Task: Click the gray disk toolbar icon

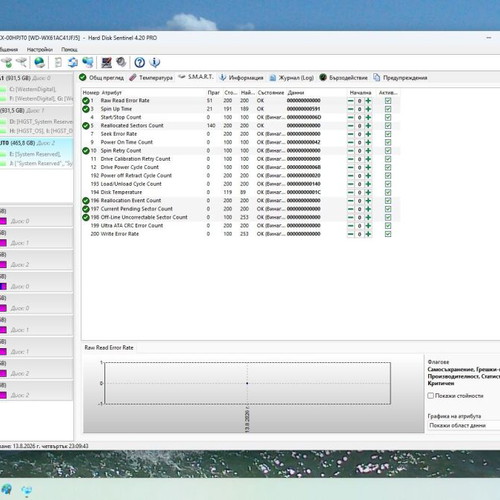Action: coord(121,62)
